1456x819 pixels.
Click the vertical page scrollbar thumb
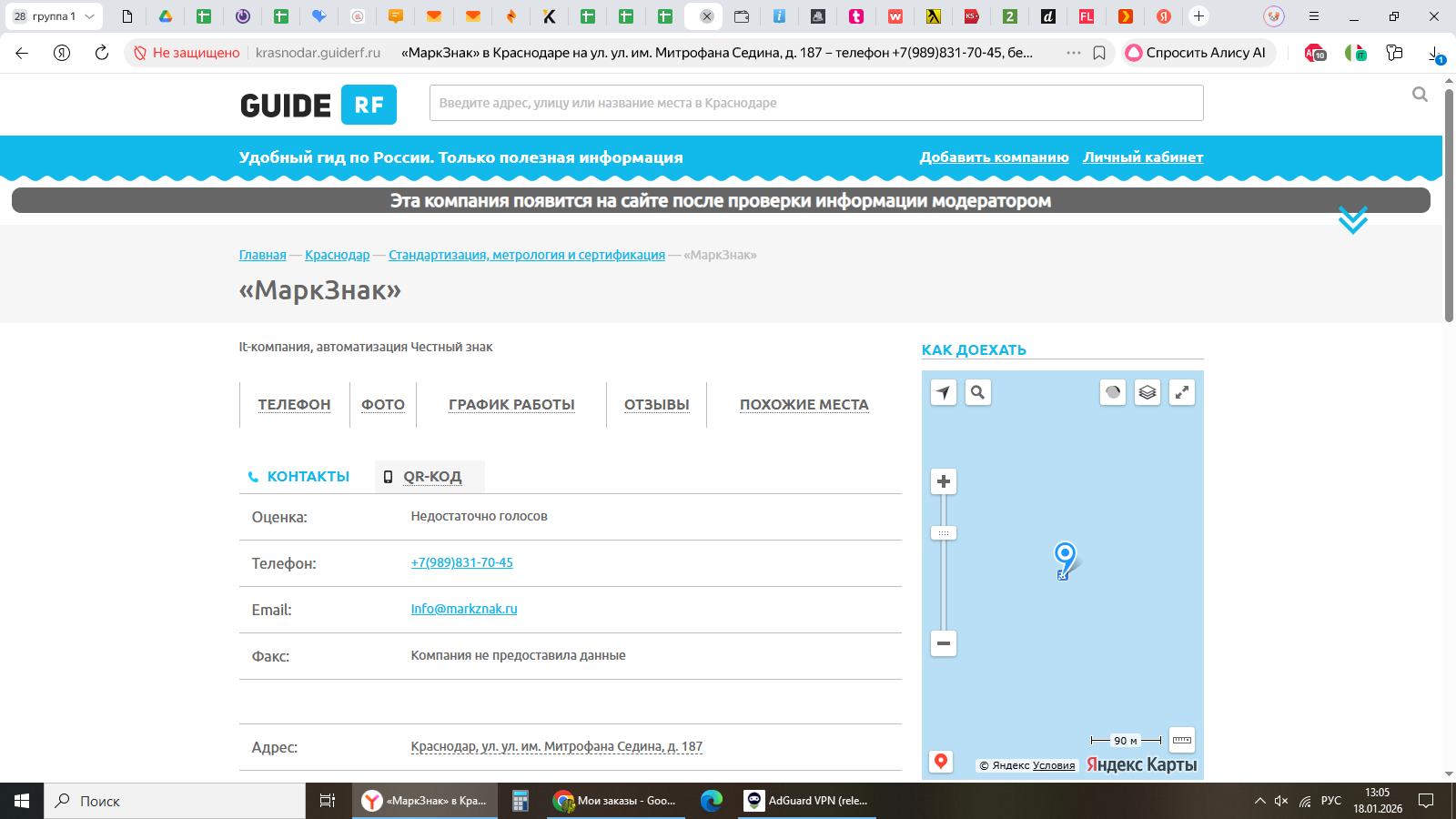click(x=1449, y=205)
